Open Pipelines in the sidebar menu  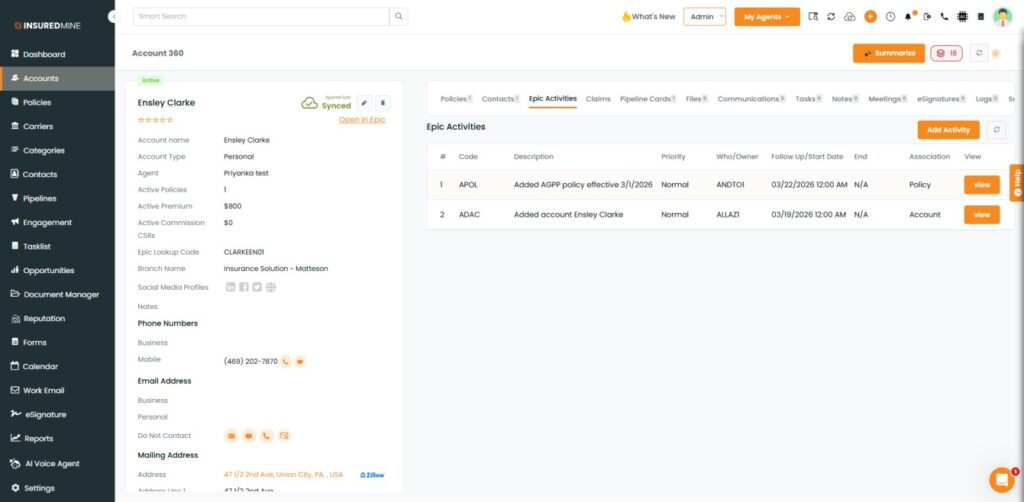click(x=40, y=199)
